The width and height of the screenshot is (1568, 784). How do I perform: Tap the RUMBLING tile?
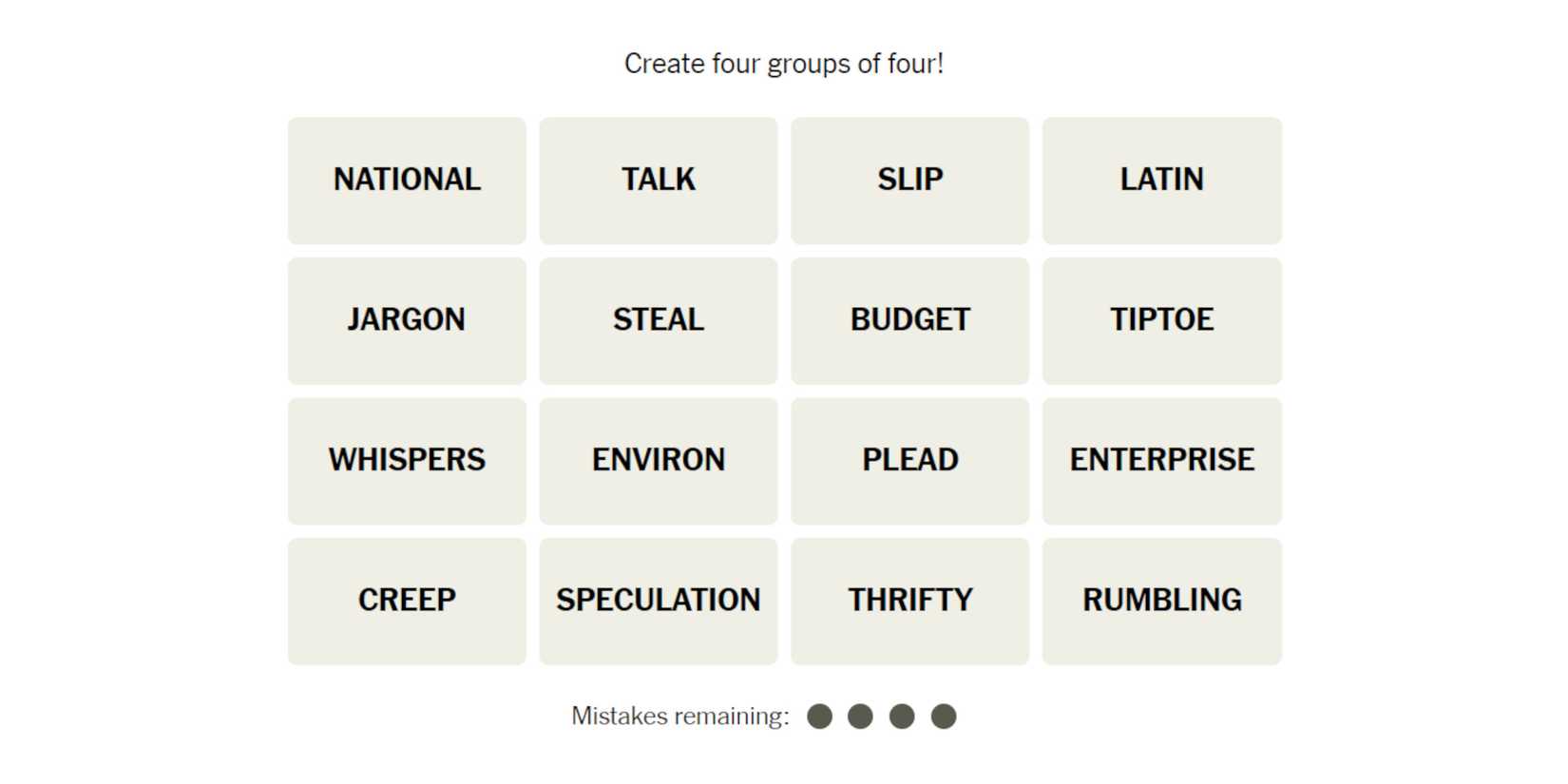pyautogui.click(x=1161, y=601)
